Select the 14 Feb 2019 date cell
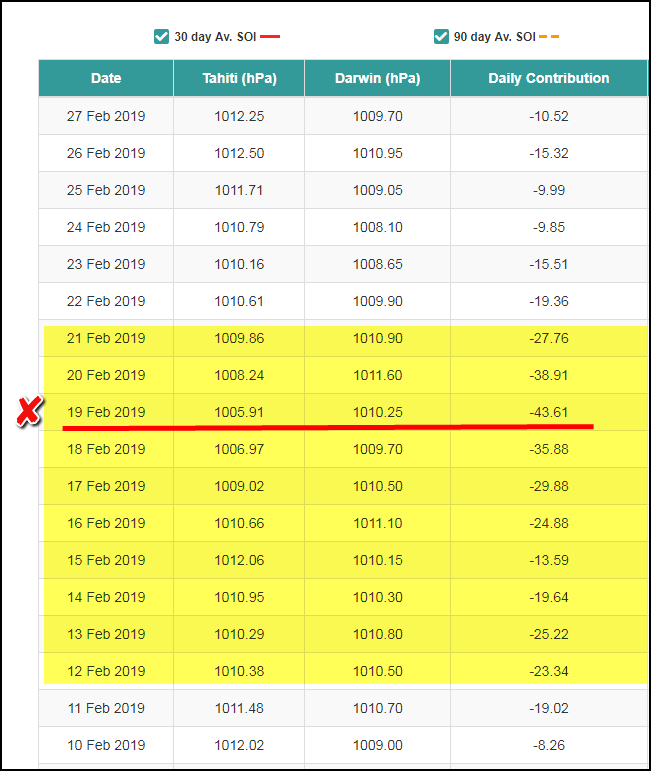The height and width of the screenshot is (771, 651). point(106,597)
